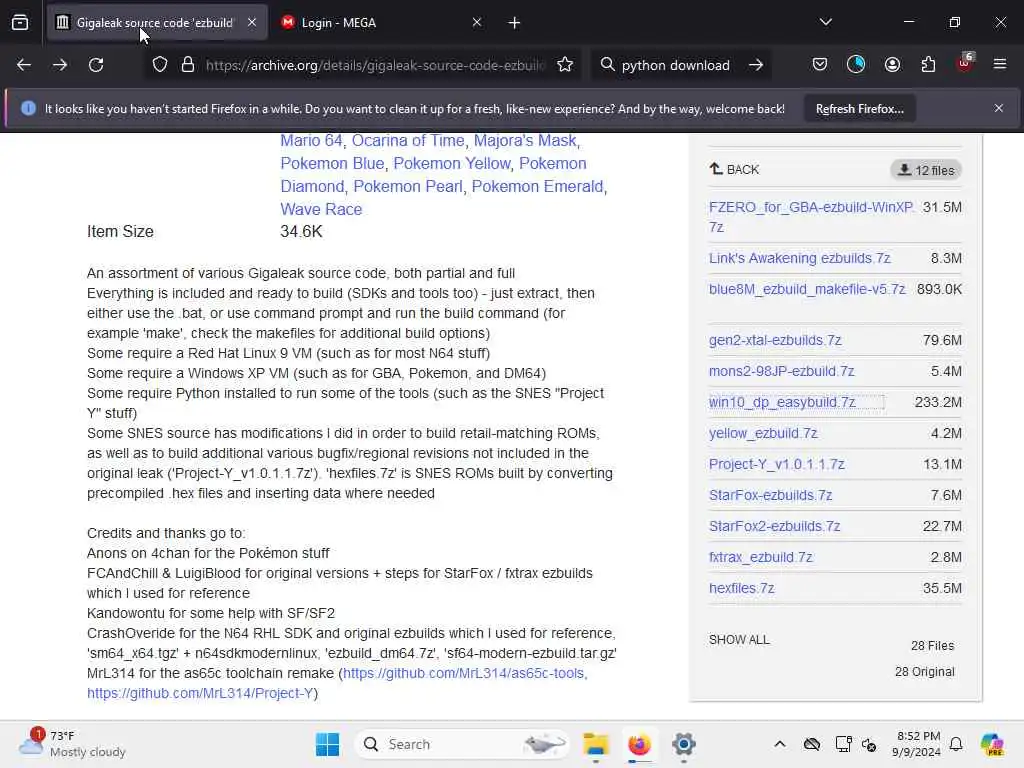Open Majora's Mask topic link
Viewport: 1024px width, 768px height.
point(525,140)
